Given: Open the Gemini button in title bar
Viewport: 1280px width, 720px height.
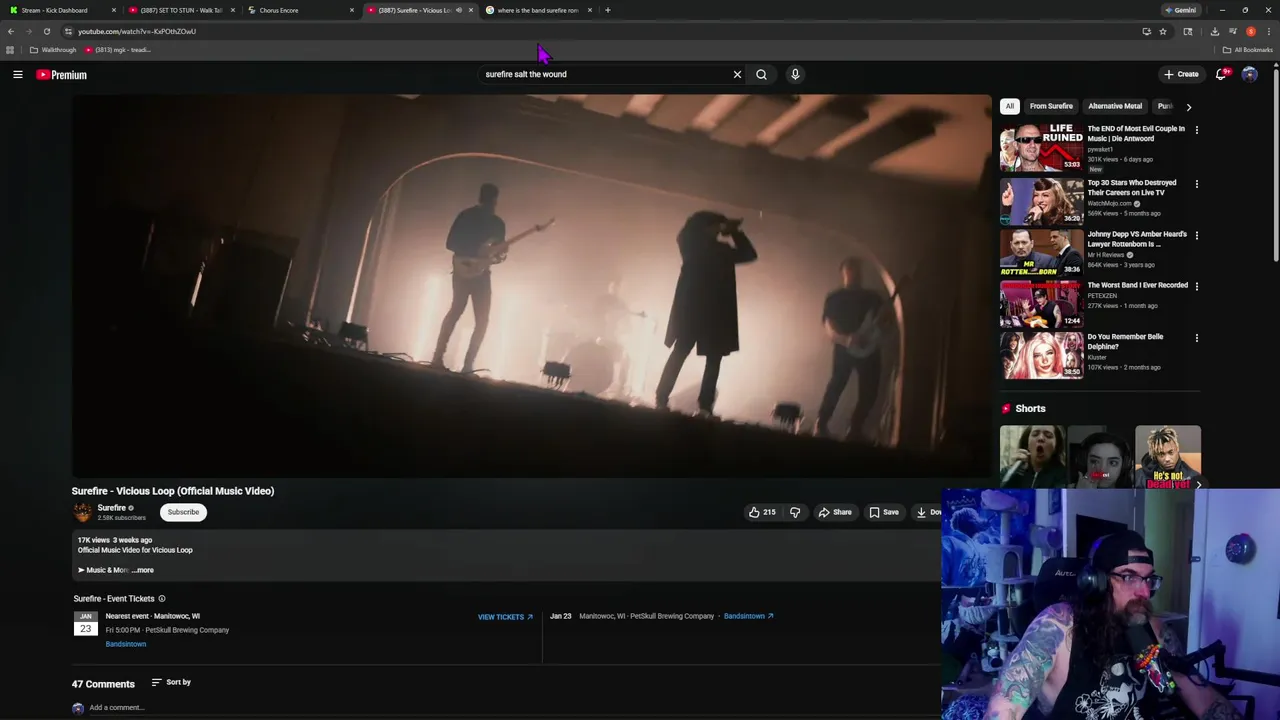Looking at the screenshot, I should pyautogui.click(x=1180, y=10).
